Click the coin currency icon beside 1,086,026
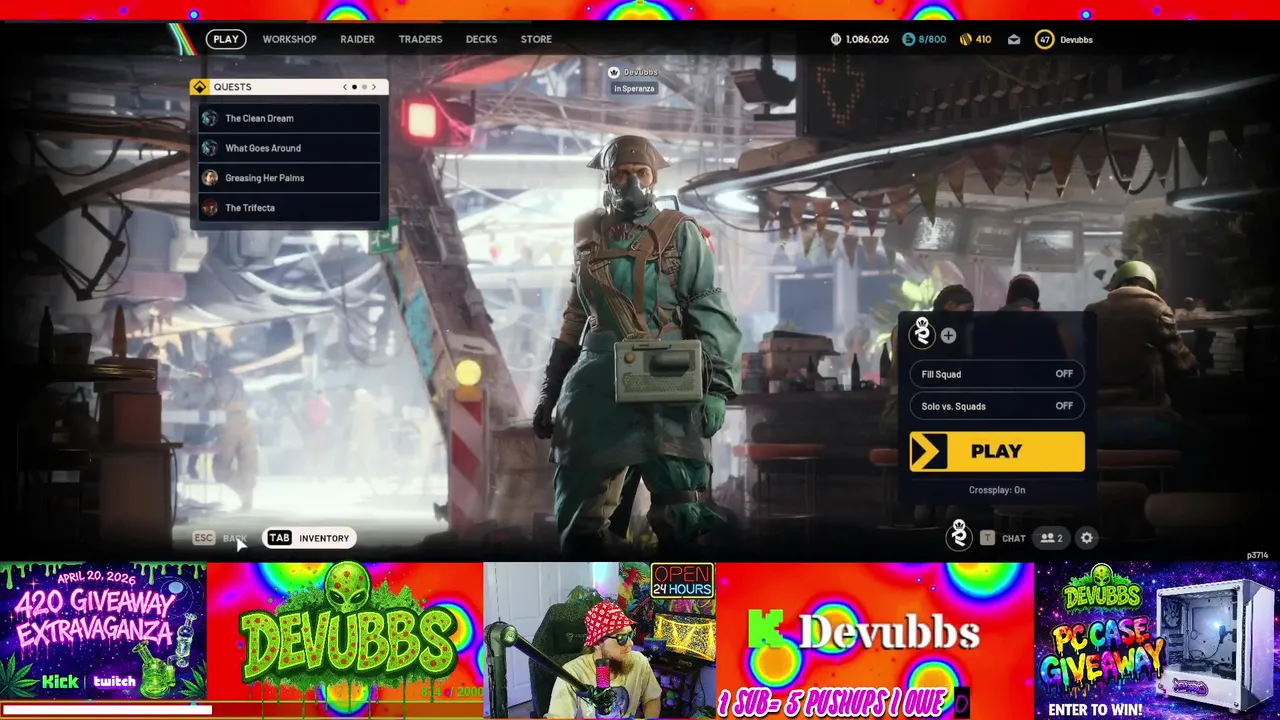This screenshot has width=1280, height=720. (x=836, y=39)
